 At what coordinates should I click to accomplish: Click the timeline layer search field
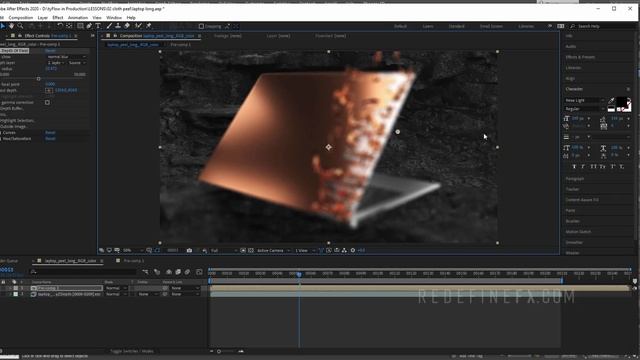pos(84,271)
